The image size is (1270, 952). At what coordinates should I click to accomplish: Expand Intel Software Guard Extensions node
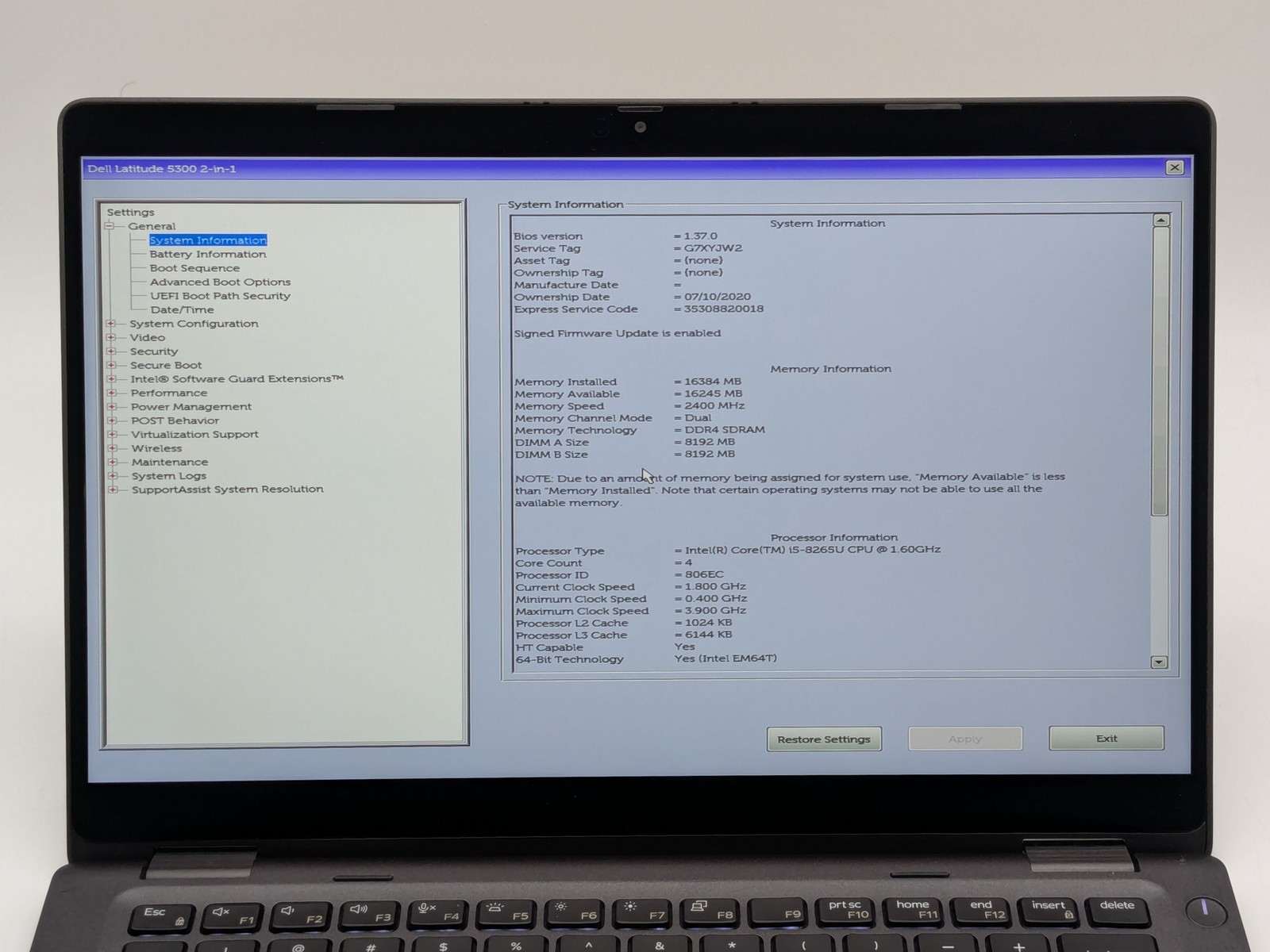pyautogui.click(x=112, y=379)
